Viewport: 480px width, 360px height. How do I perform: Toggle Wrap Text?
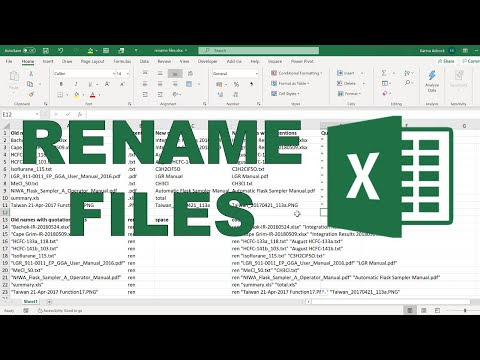[190, 73]
